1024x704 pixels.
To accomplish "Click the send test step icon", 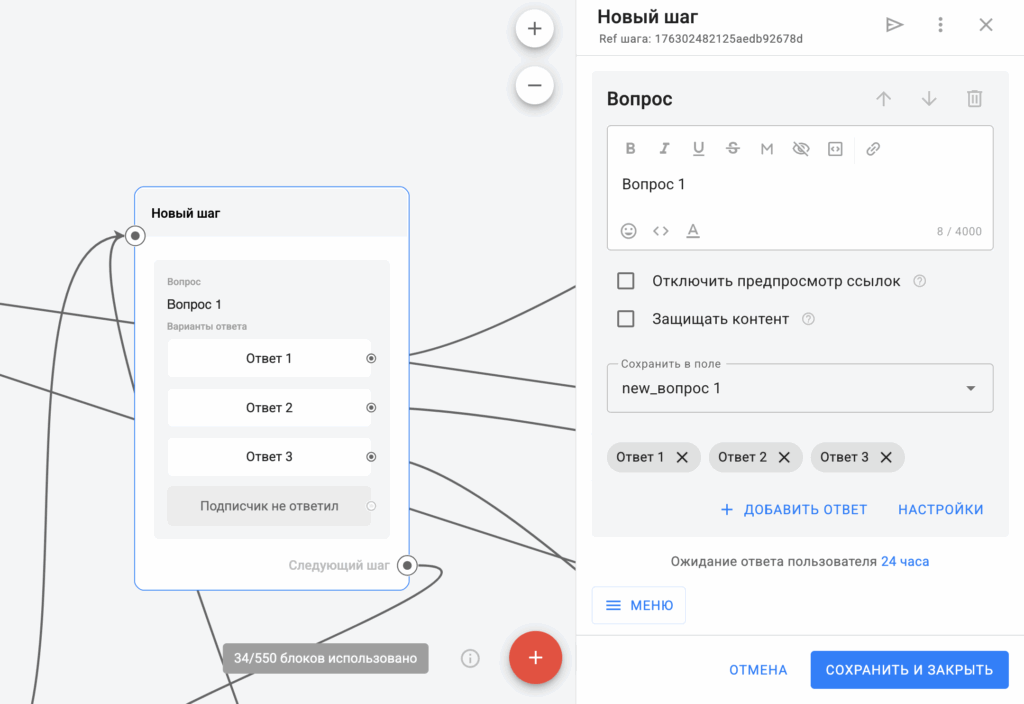I will point(894,25).
